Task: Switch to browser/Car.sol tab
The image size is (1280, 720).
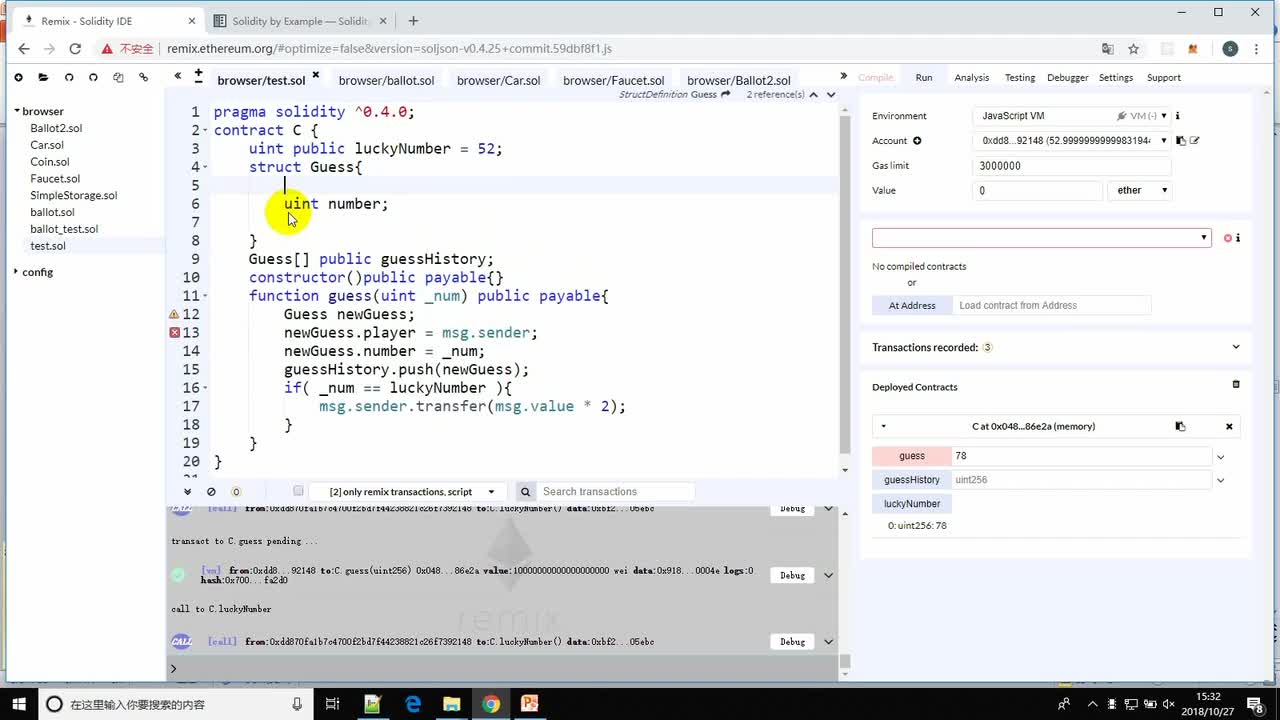Action: pos(498,80)
